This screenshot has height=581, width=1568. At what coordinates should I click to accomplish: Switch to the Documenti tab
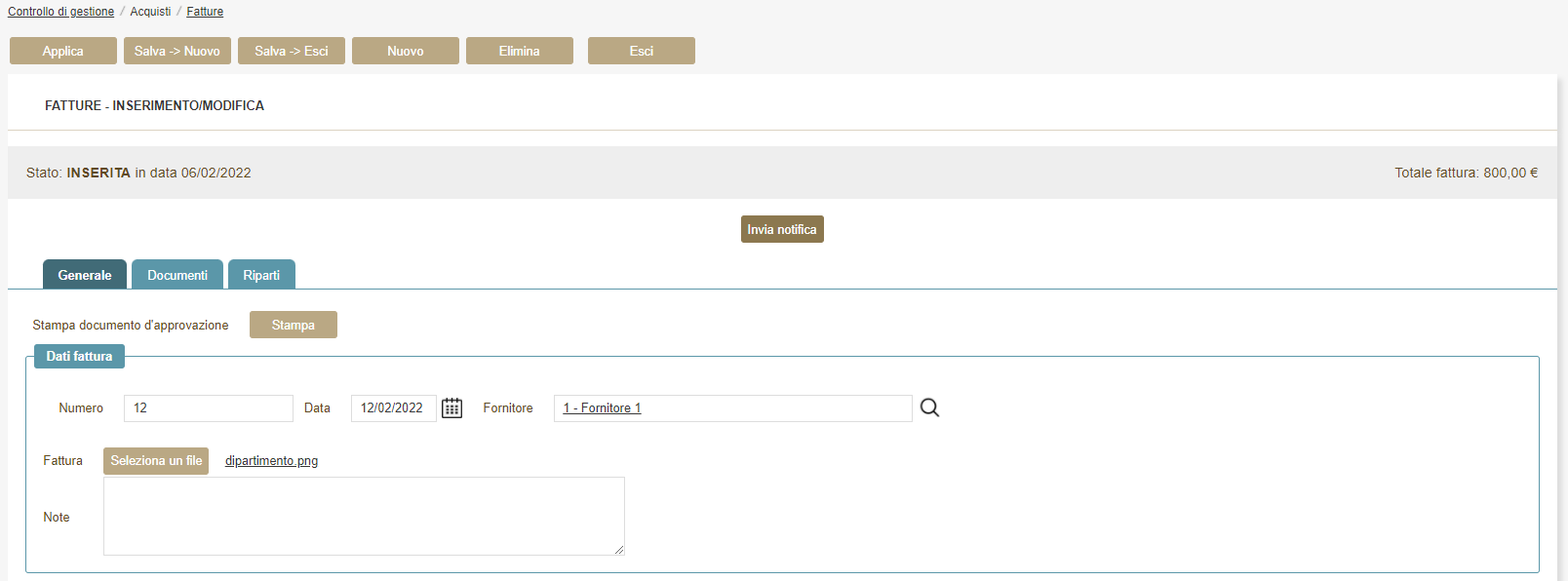pyautogui.click(x=177, y=275)
